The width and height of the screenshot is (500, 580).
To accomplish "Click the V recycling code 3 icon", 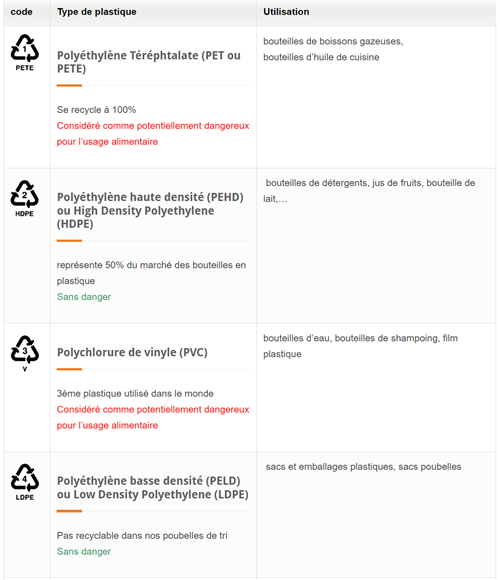I will pyautogui.click(x=24, y=353).
